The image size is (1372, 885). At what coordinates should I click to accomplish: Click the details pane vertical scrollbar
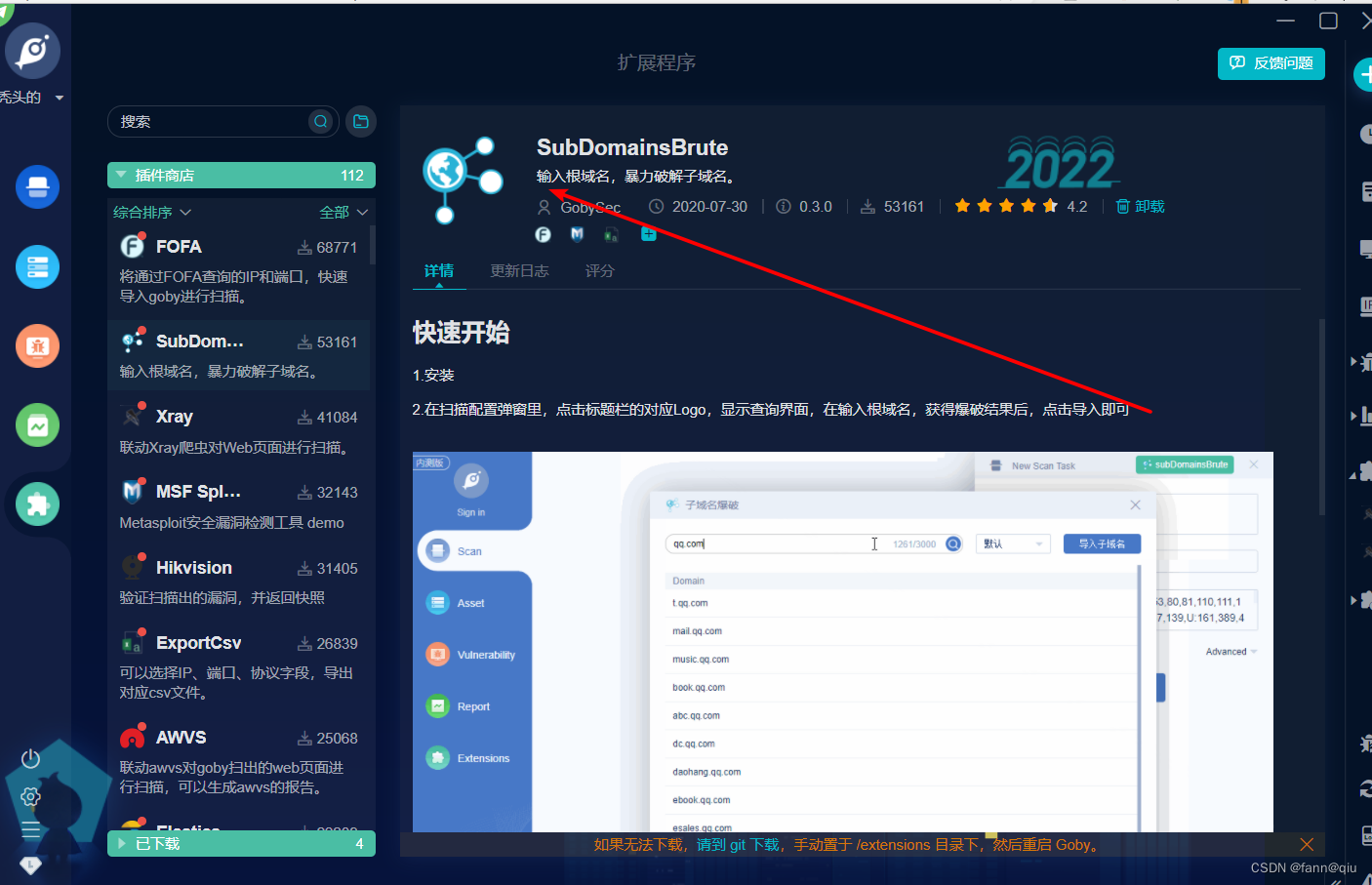(x=1322, y=417)
